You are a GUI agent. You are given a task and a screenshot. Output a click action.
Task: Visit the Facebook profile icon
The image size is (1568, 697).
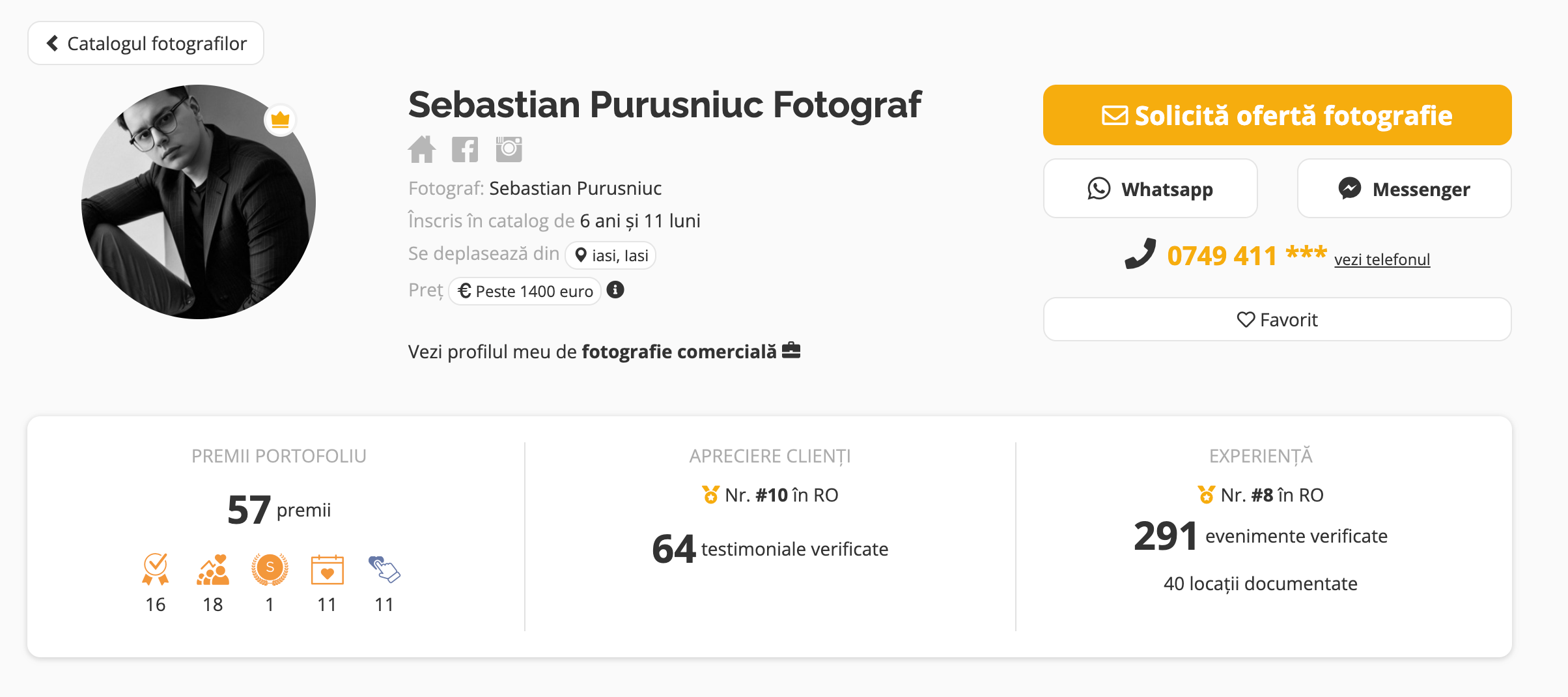[465, 149]
